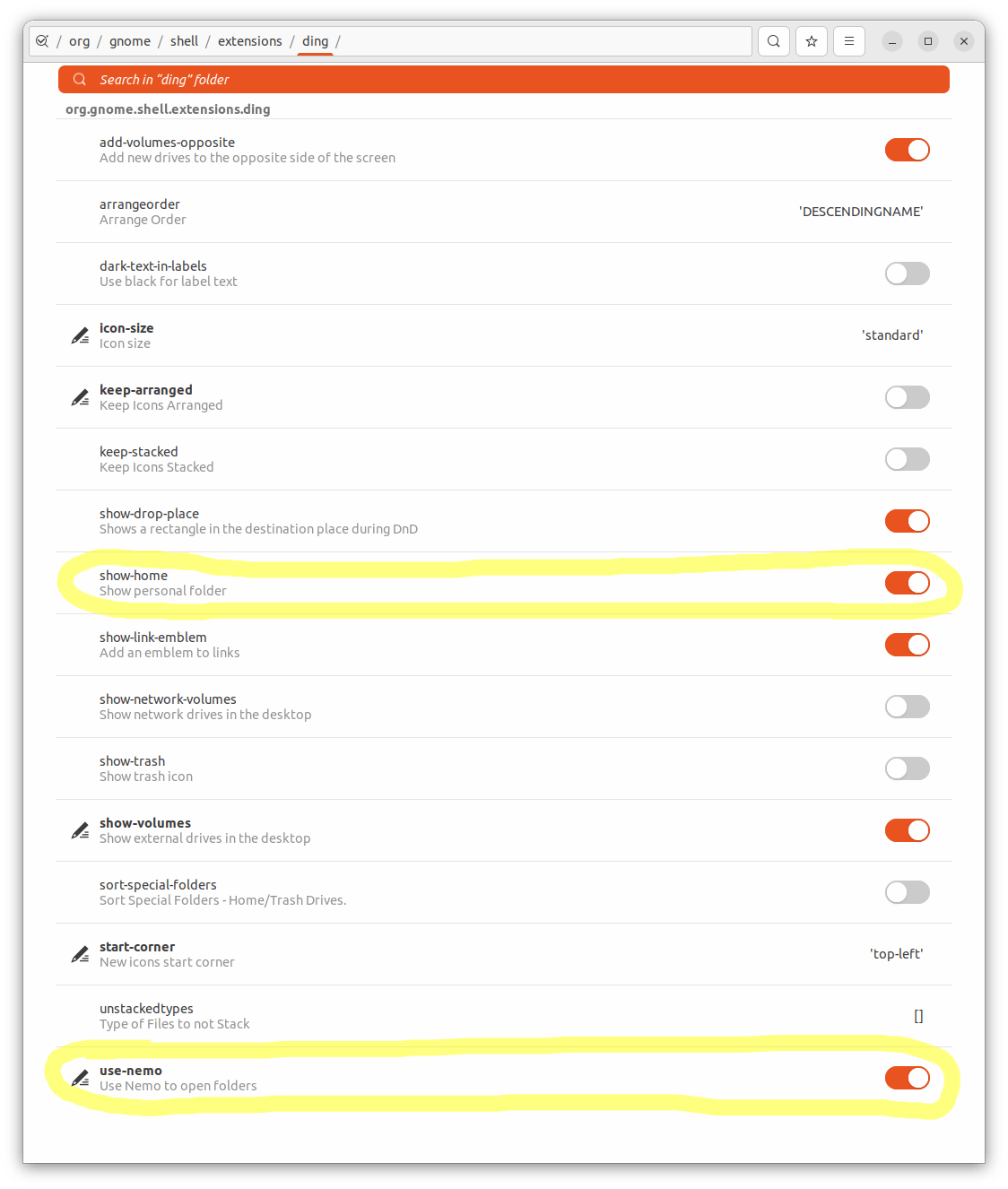This screenshot has height=1189, width=1008.
Task: Click the search magnifier button in the header
Action: pos(774,41)
